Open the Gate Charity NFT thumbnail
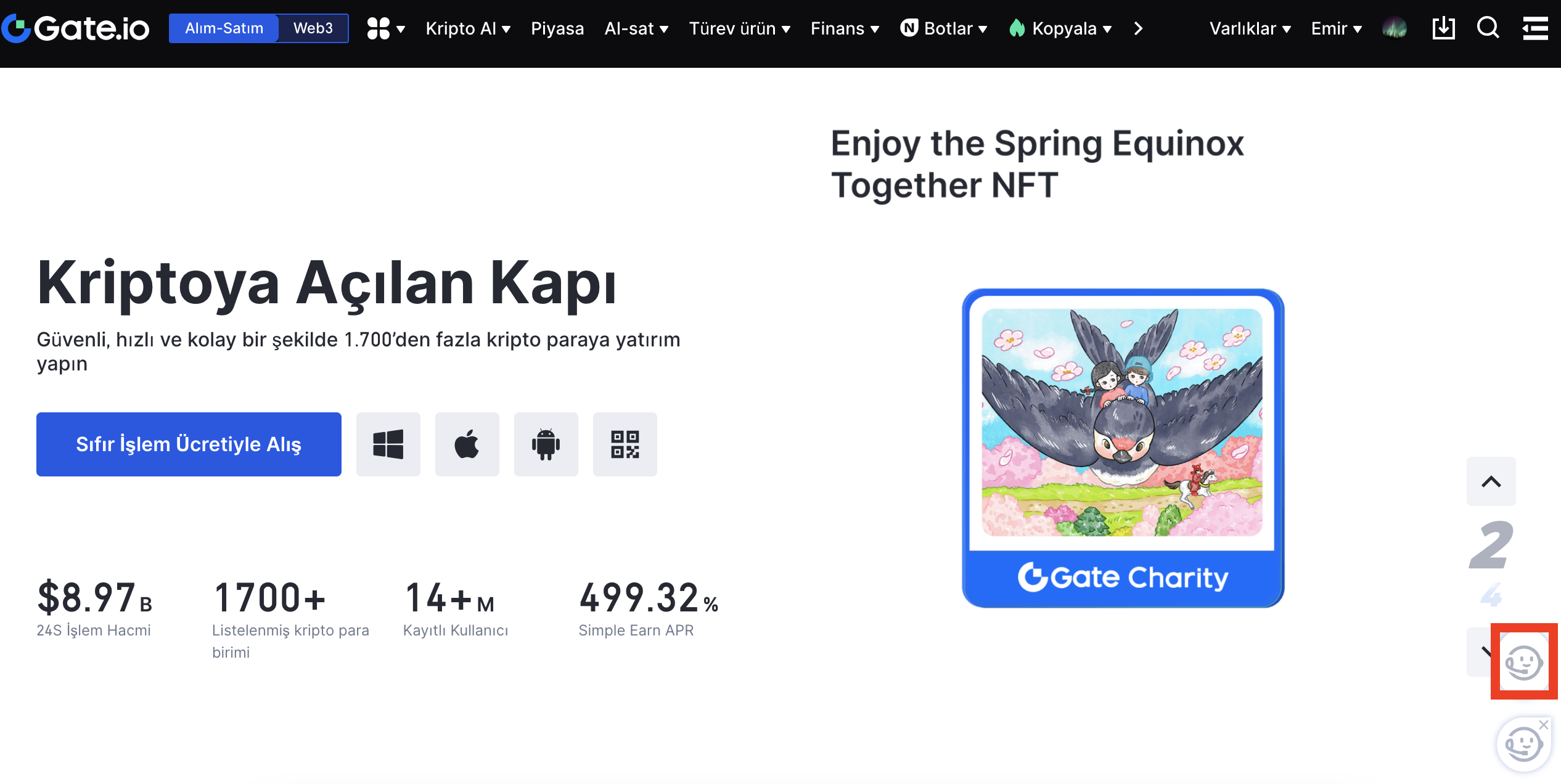Viewport: 1561px width, 784px height. point(1122,448)
